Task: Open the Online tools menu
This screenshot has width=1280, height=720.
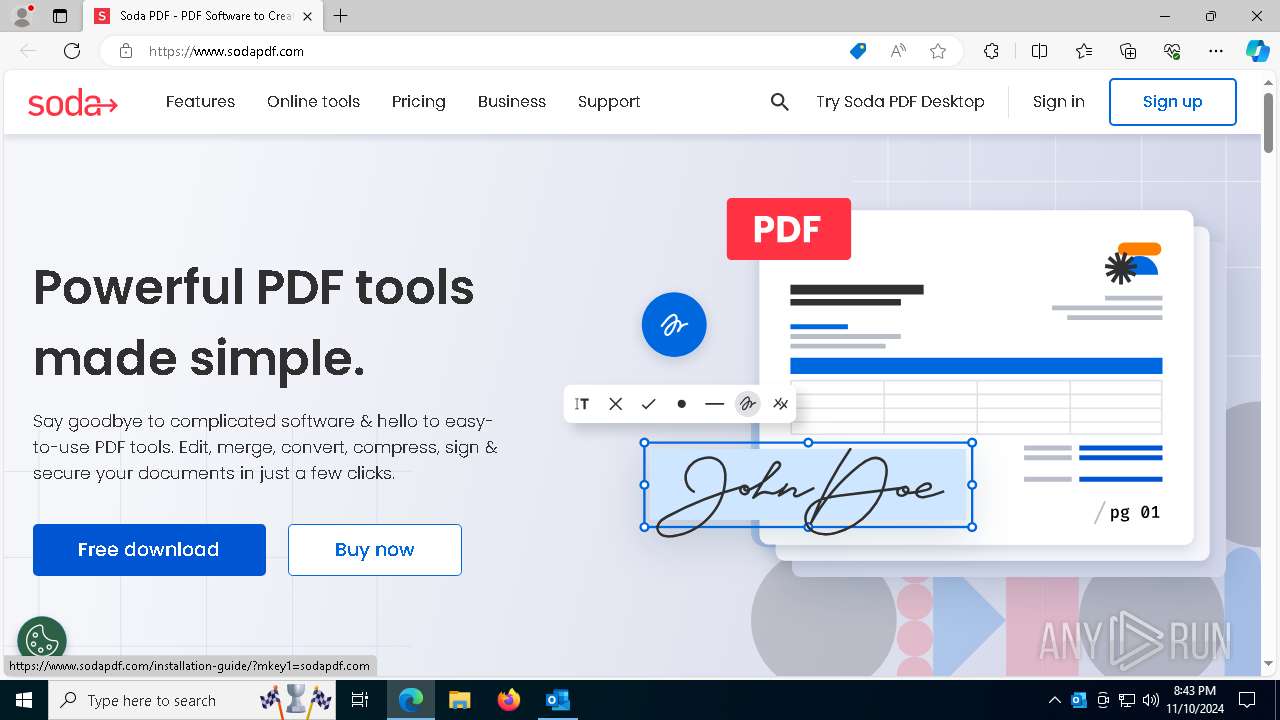Action: tap(313, 102)
